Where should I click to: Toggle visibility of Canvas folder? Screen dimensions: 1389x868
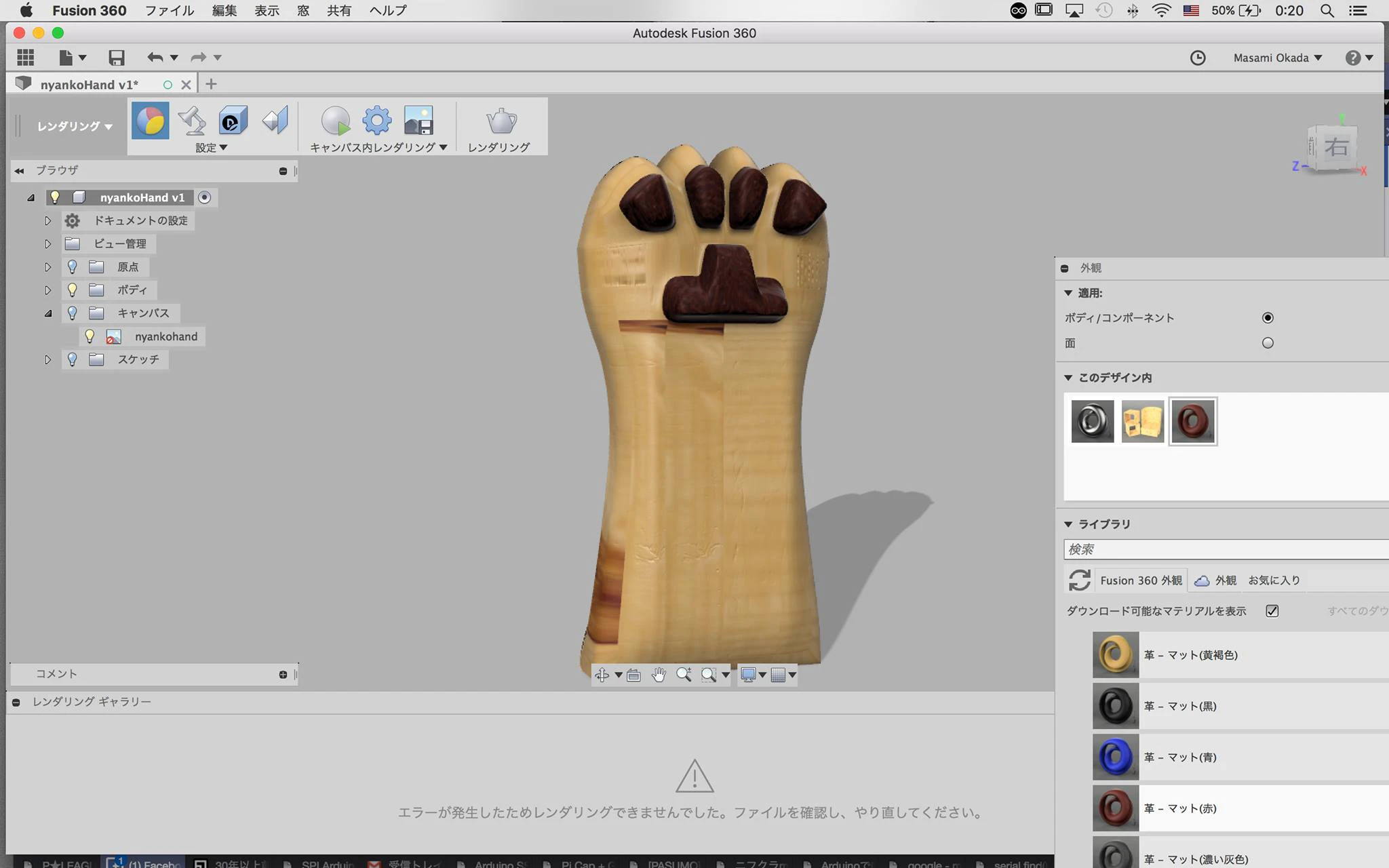pyautogui.click(x=73, y=313)
